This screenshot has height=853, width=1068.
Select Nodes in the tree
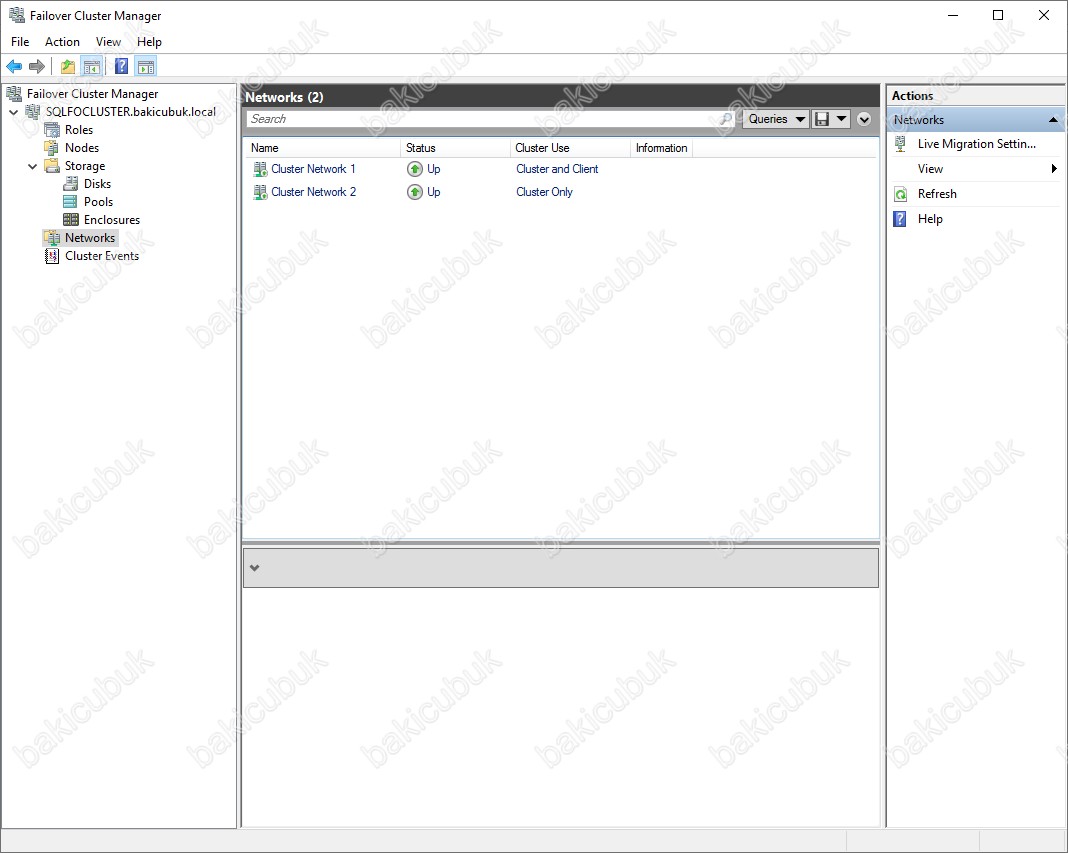[x=82, y=148]
